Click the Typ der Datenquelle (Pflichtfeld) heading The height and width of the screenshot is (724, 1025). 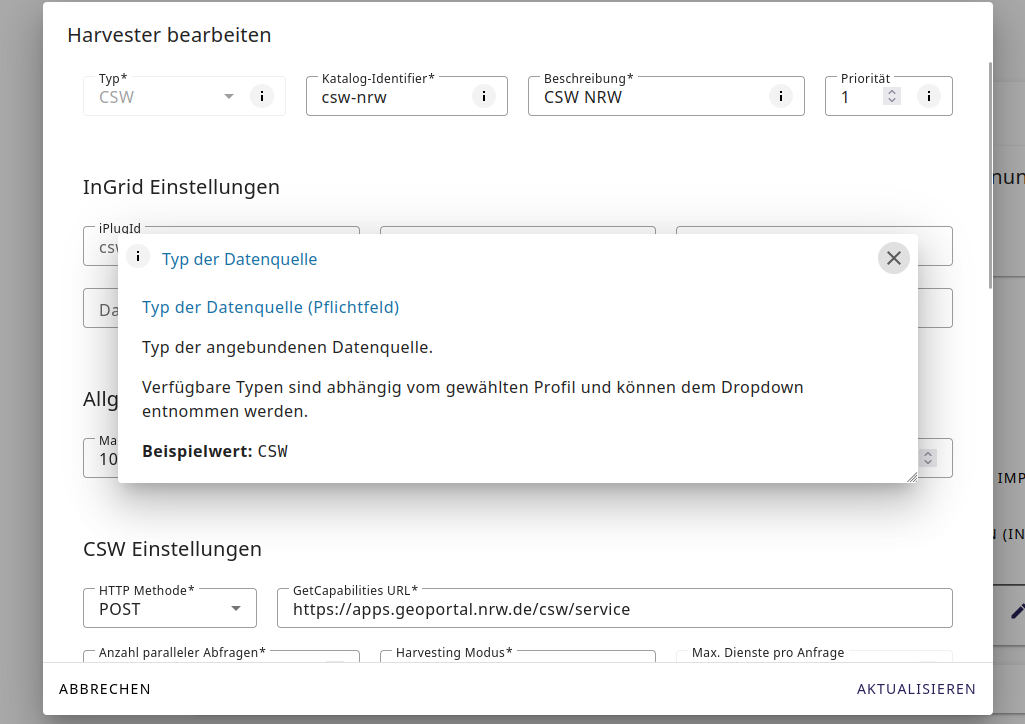tap(270, 307)
